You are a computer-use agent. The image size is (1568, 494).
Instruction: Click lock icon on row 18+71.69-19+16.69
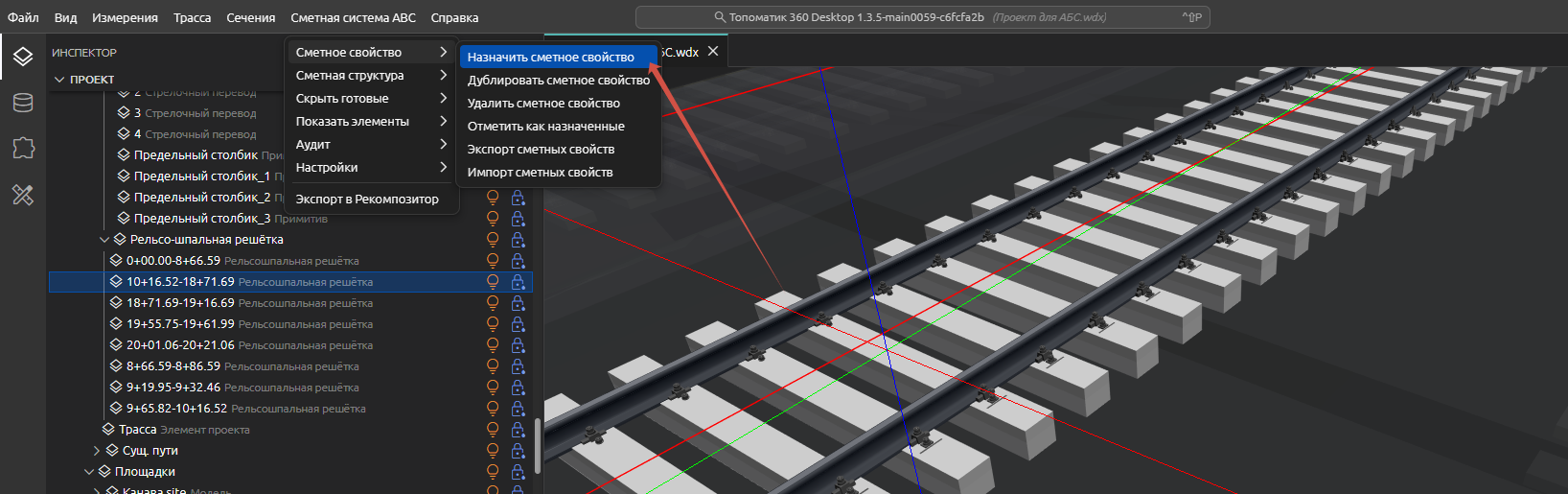click(518, 303)
